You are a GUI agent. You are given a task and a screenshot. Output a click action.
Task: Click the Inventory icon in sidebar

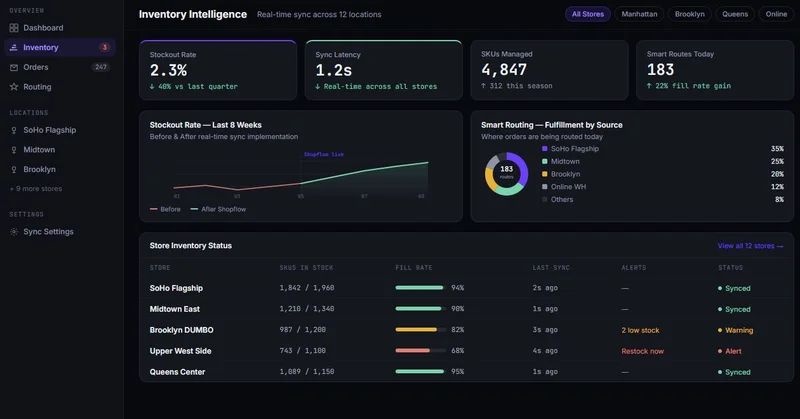(x=14, y=47)
